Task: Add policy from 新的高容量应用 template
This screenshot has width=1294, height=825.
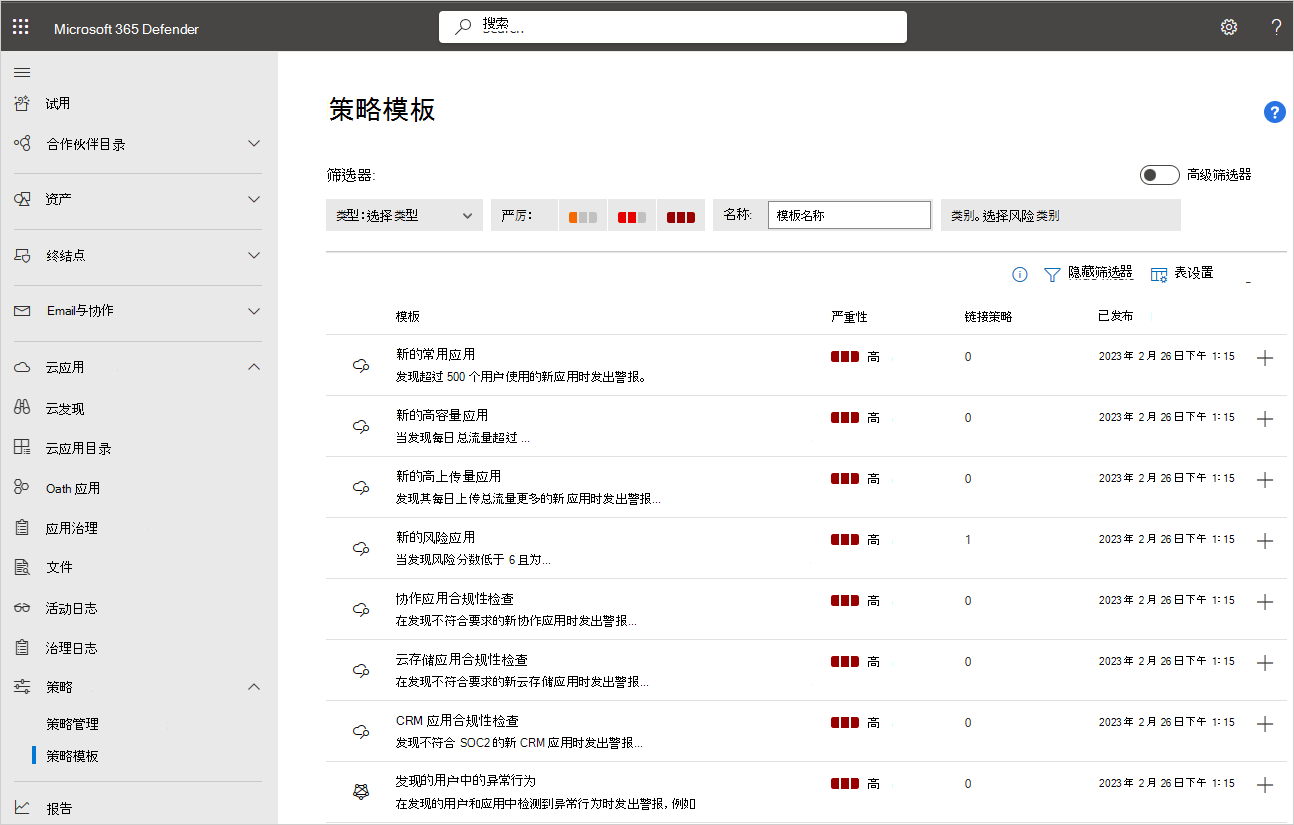Action: 1264,418
